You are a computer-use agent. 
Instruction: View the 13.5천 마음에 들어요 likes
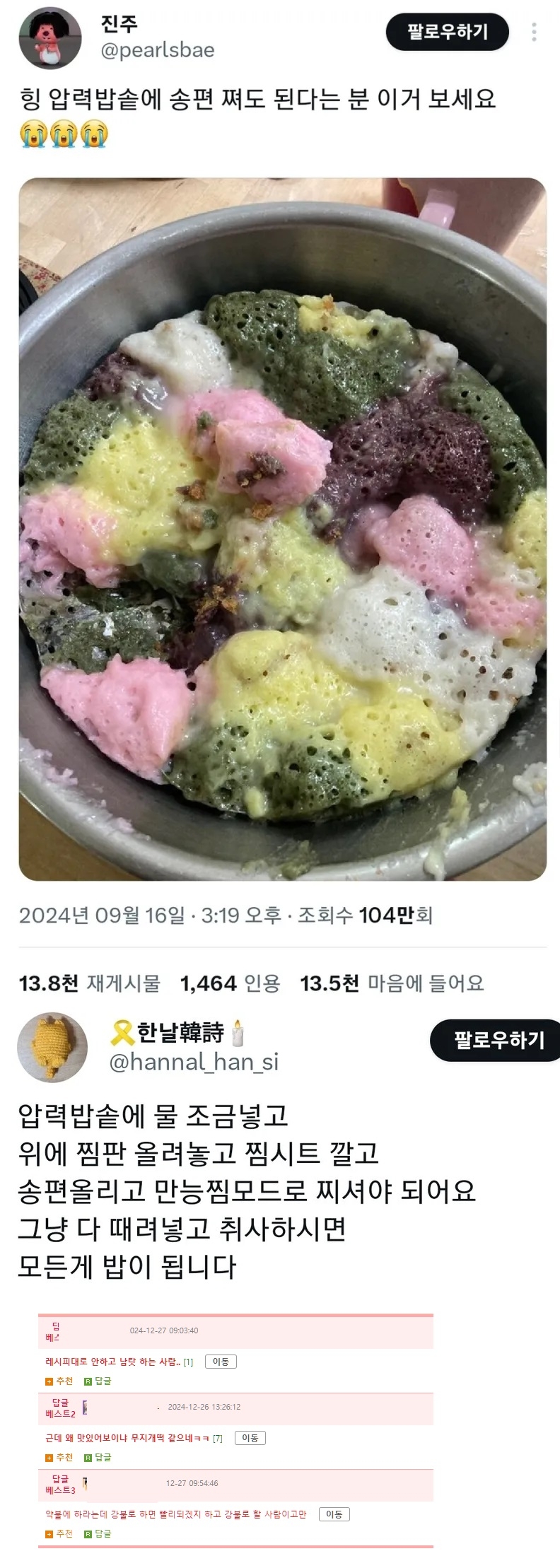[392, 983]
